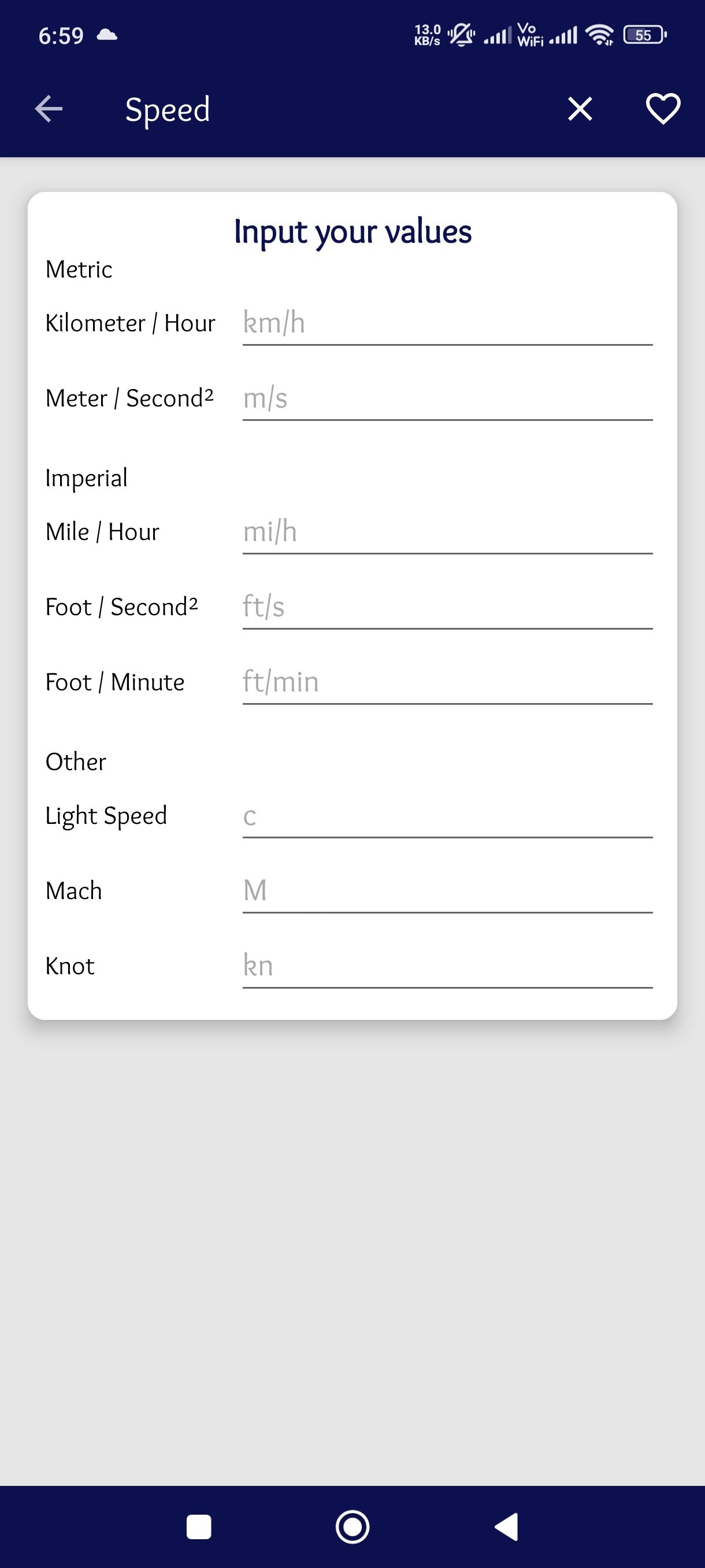This screenshot has width=705, height=1568.
Task: Tap the Input your values heading
Action: pyautogui.click(x=353, y=232)
